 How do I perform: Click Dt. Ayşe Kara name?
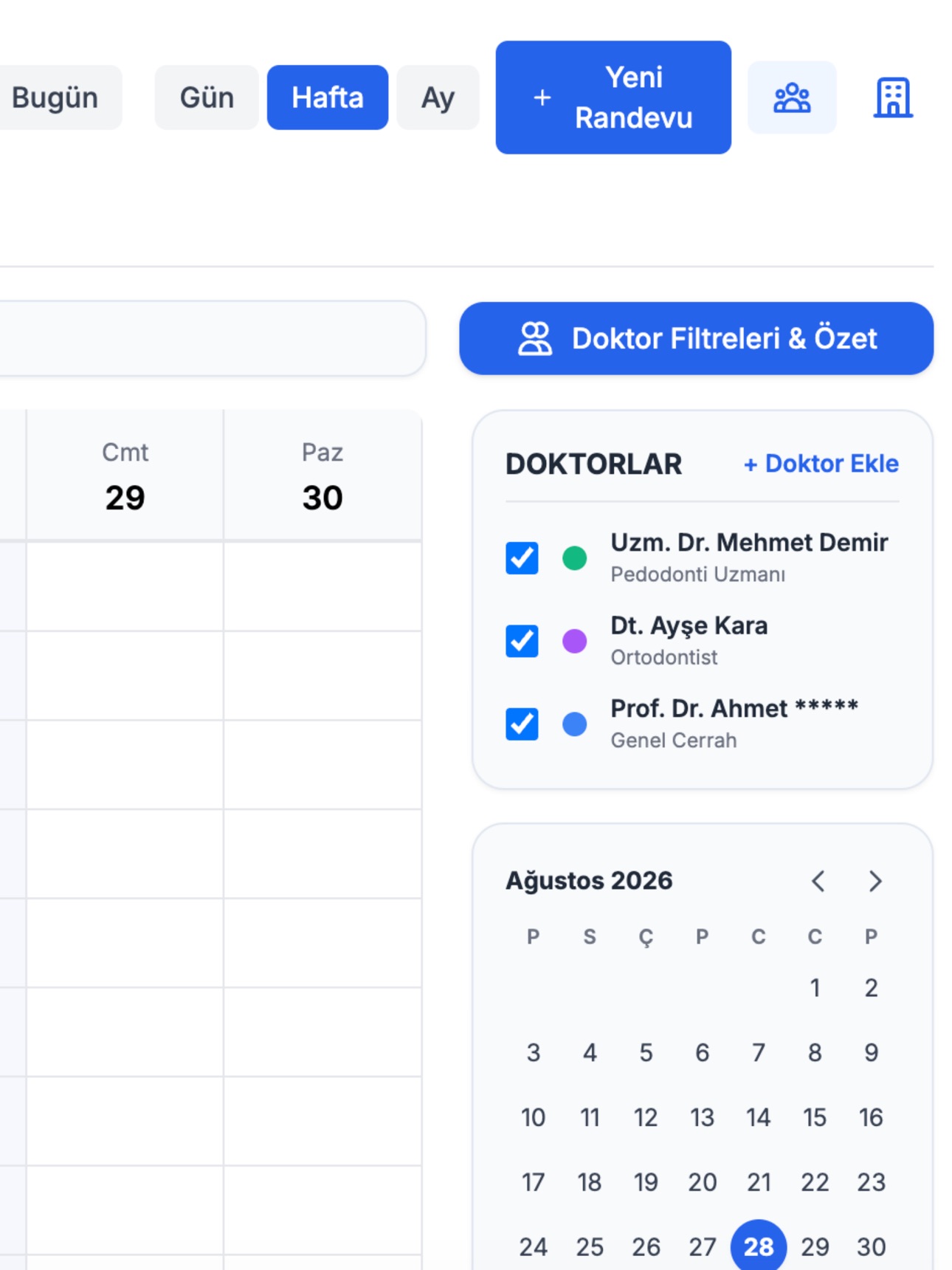pos(689,626)
